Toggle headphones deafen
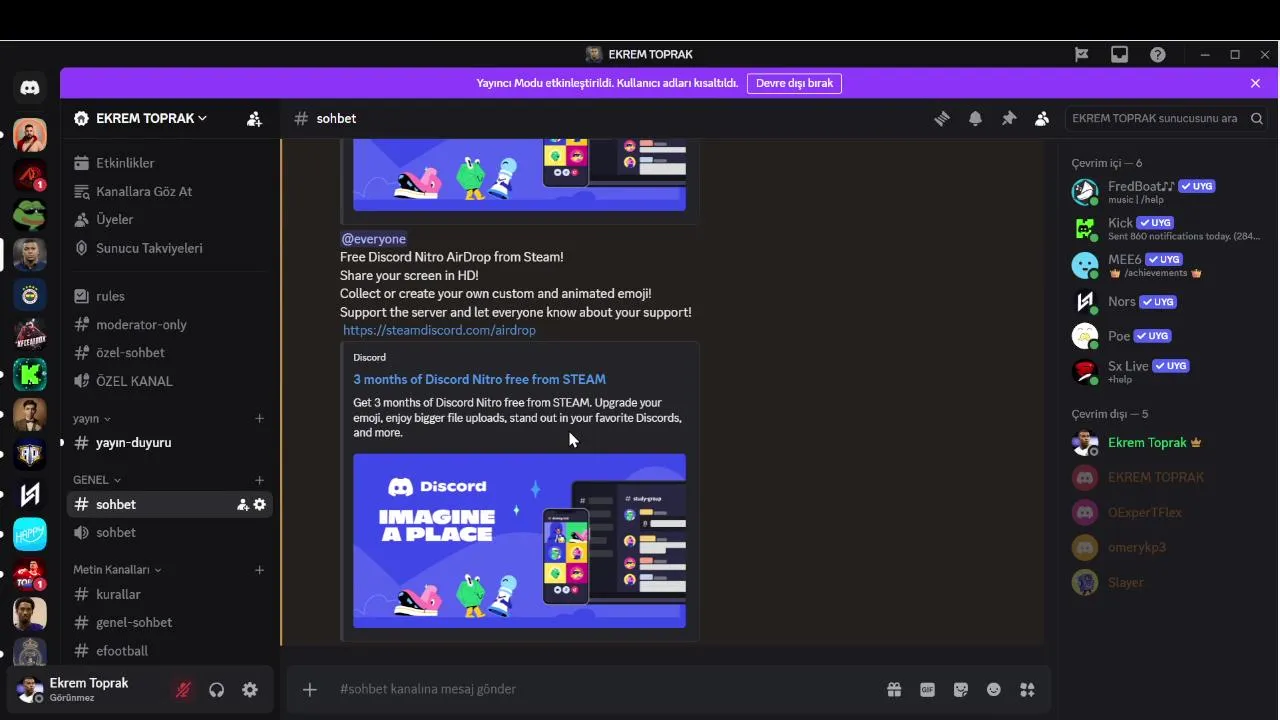Image resolution: width=1280 pixels, height=720 pixels. point(216,689)
